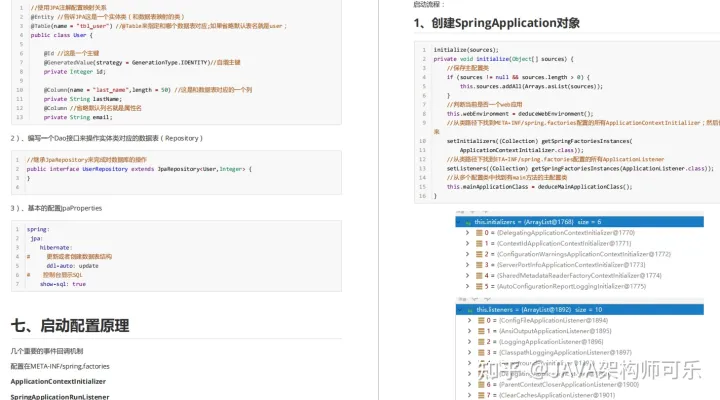Image resolution: width=720 pixels, height=400 pixels.
Task: Expand LoggingApplicationListener@1896 arrow
Action: click(x=469, y=342)
